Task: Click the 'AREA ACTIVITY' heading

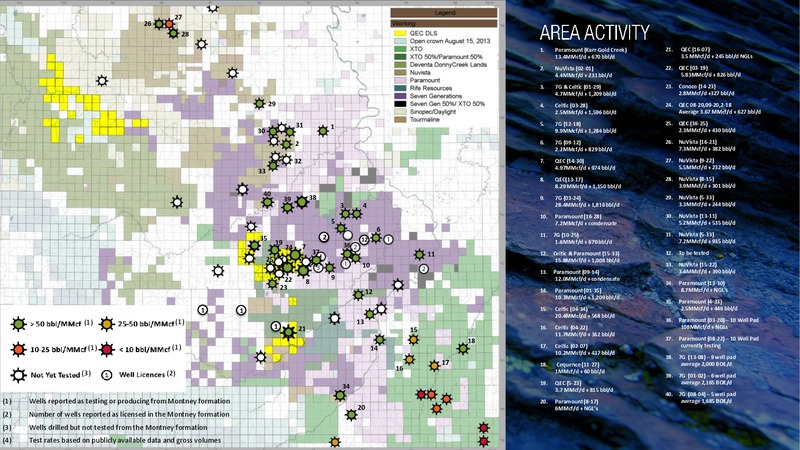Action: point(594,33)
